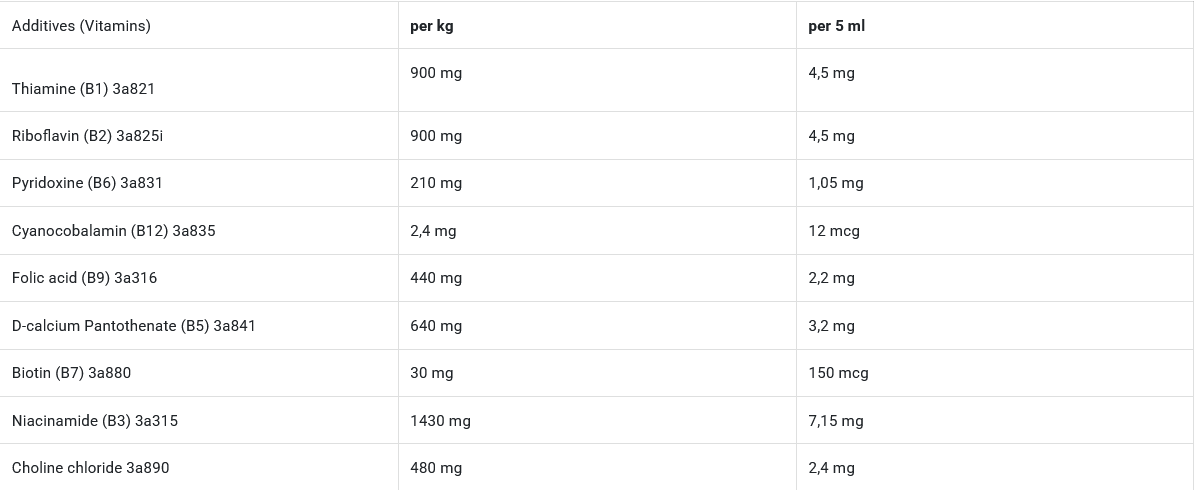
Task: Click the Additives (Vitamins) header cell
Action: point(81,26)
